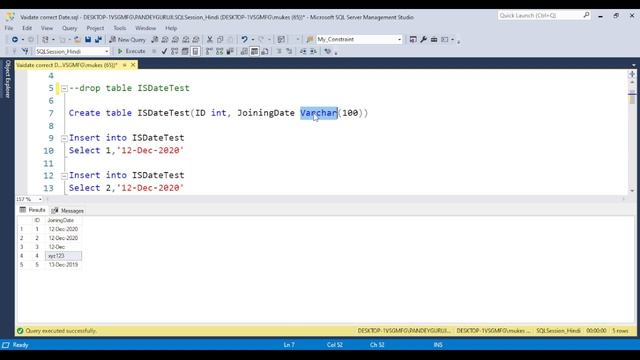Image resolution: width=640 pixels, height=360 pixels.
Task: Select Results to Text icon
Action: 244,51
